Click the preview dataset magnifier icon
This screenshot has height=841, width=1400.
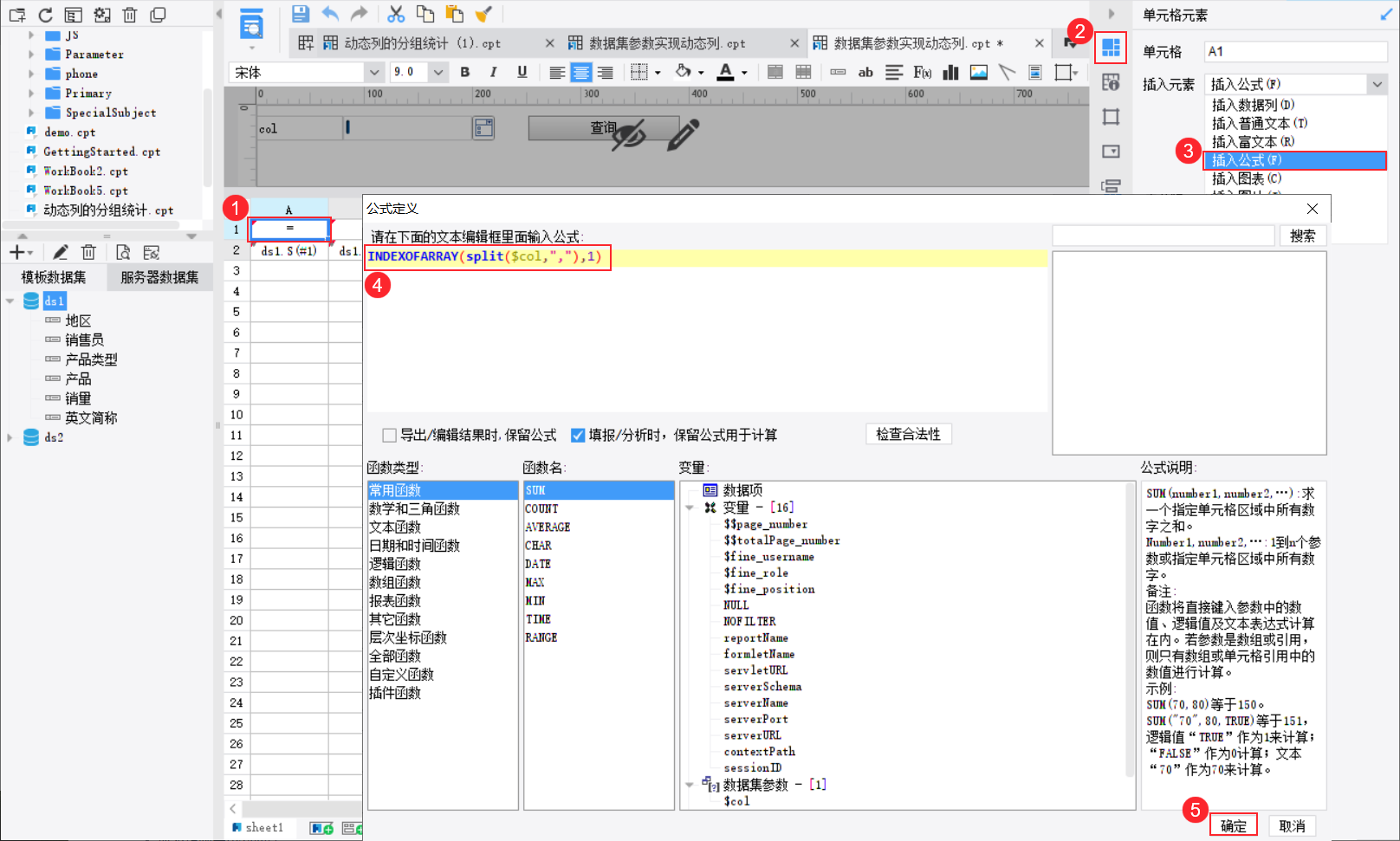pyautogui.click(x=123, y=252)
